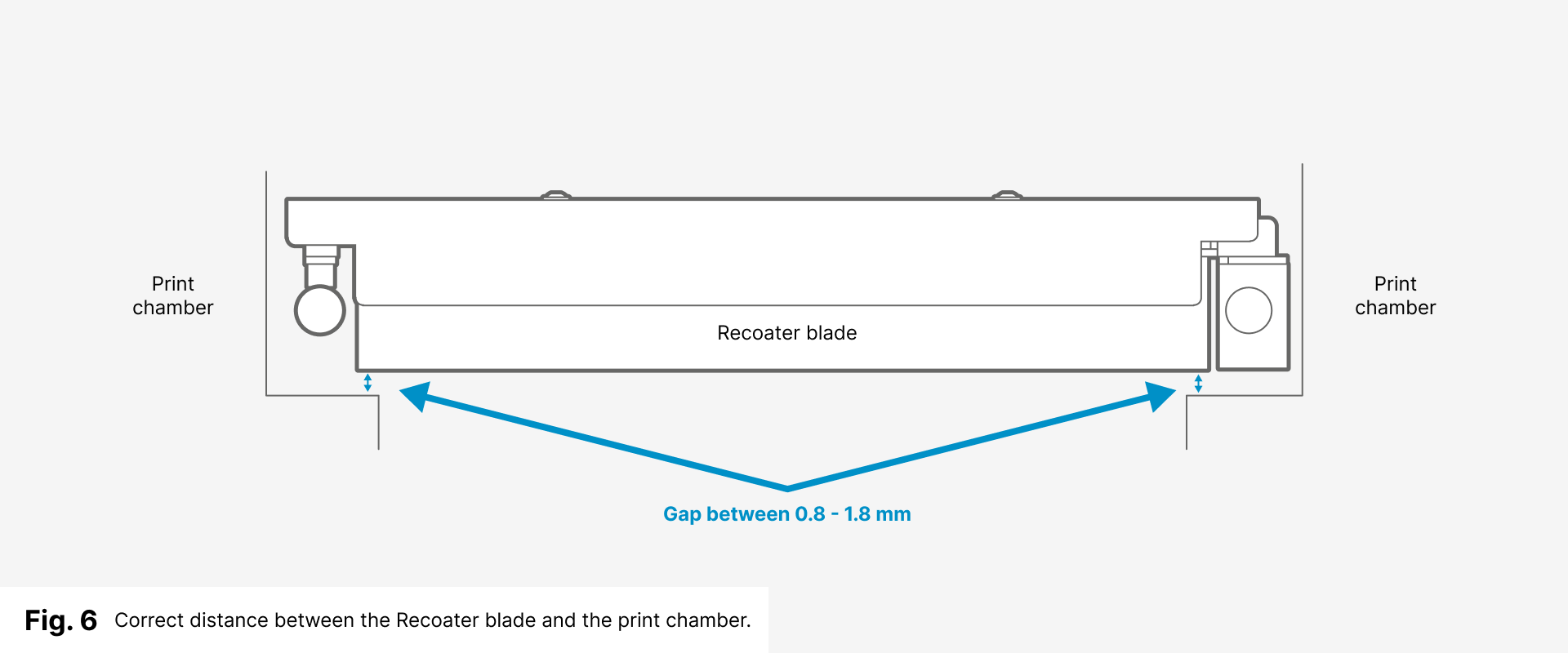The width and height of the screenshot is (1568, 653).
Task: Click the small gridded bracket near right housing
Action: point(1209,248)
